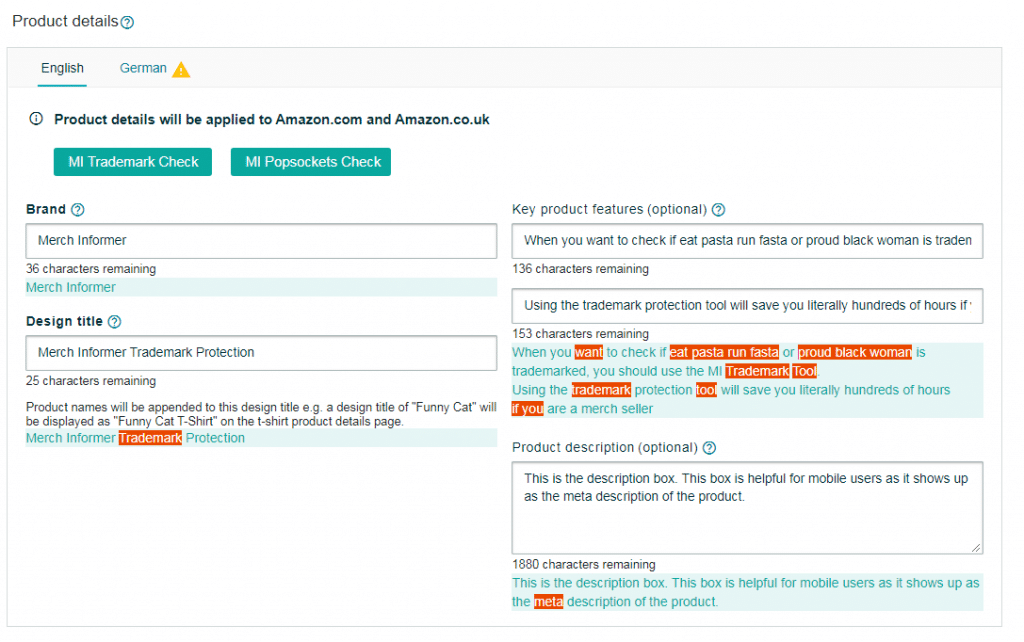Click the help icon next to Brand

[x=78, y=210]
